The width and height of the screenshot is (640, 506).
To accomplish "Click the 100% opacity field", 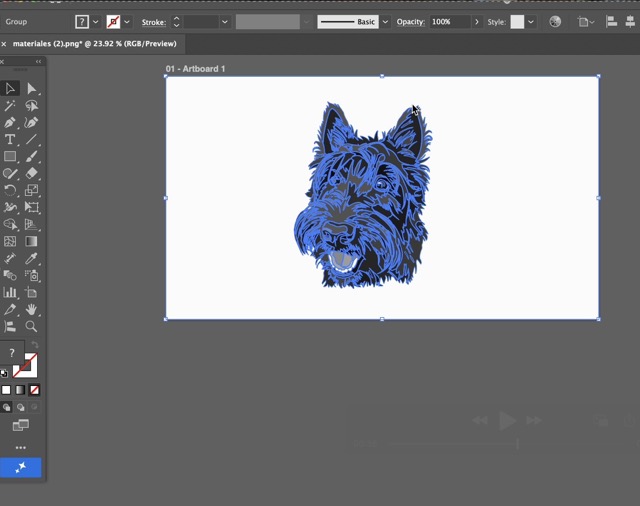I will pos(450,22).
